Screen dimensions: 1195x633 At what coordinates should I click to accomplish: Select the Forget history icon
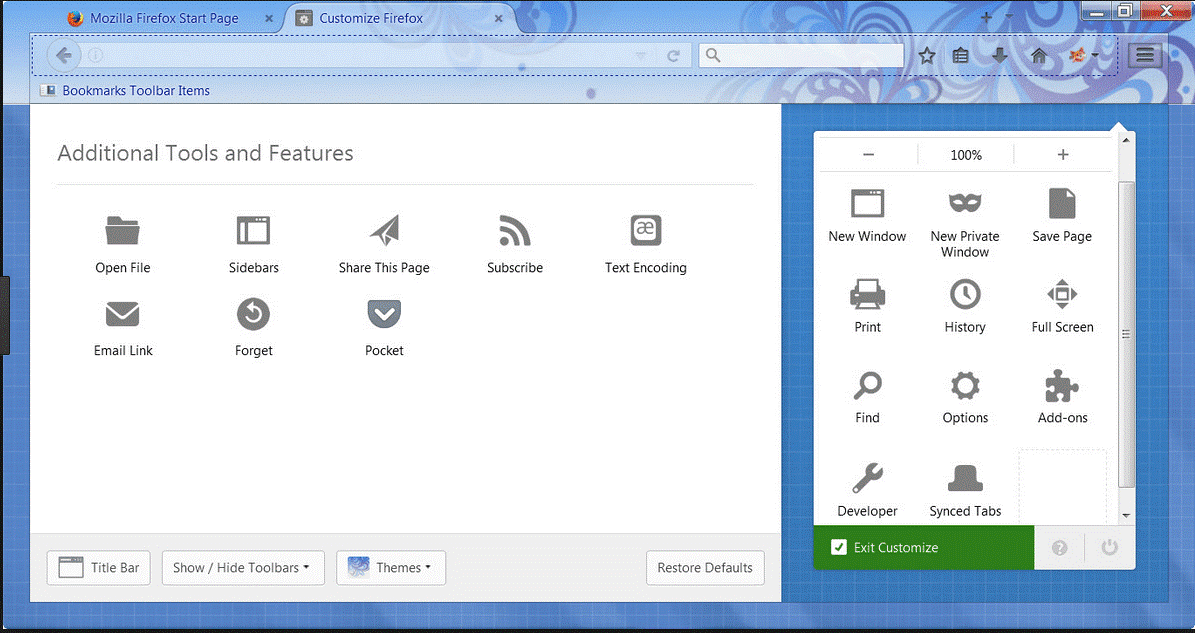[253, 314]
